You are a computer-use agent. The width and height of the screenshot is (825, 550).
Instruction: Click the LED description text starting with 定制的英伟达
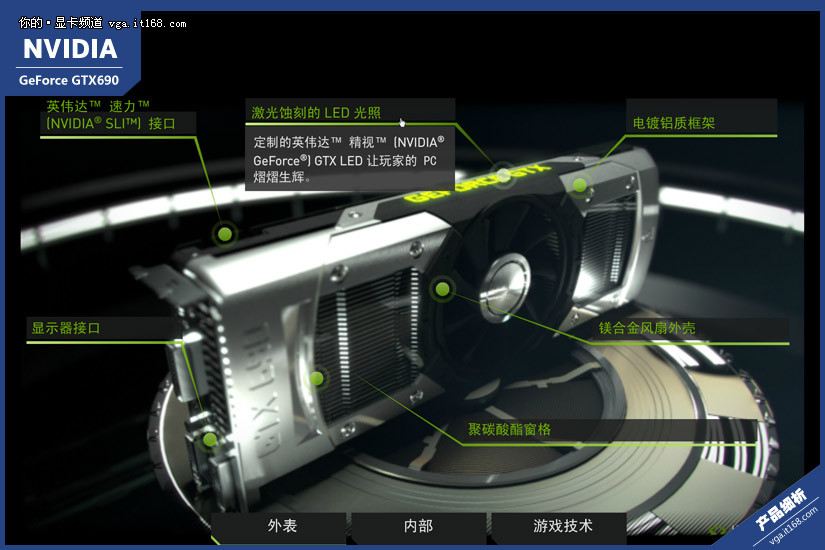[x=349, y=159]
